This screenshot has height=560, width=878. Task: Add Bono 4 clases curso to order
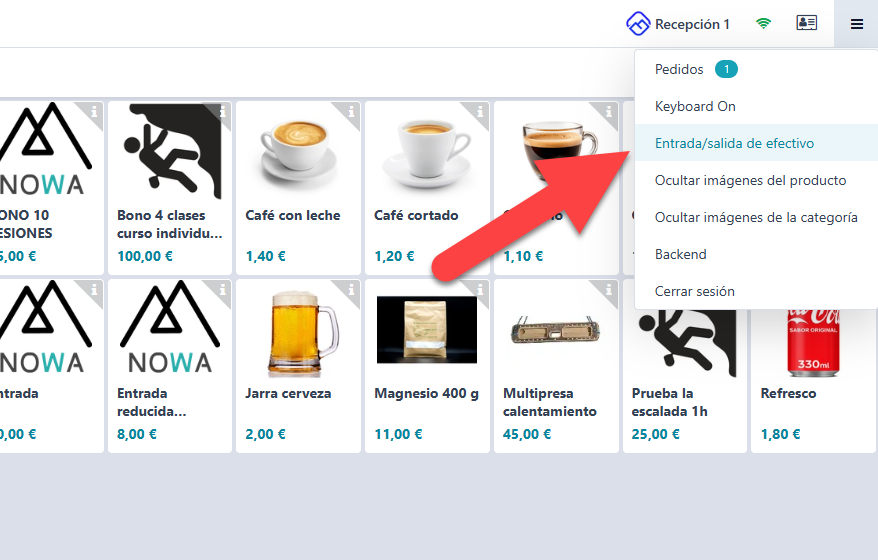[169, 187]
